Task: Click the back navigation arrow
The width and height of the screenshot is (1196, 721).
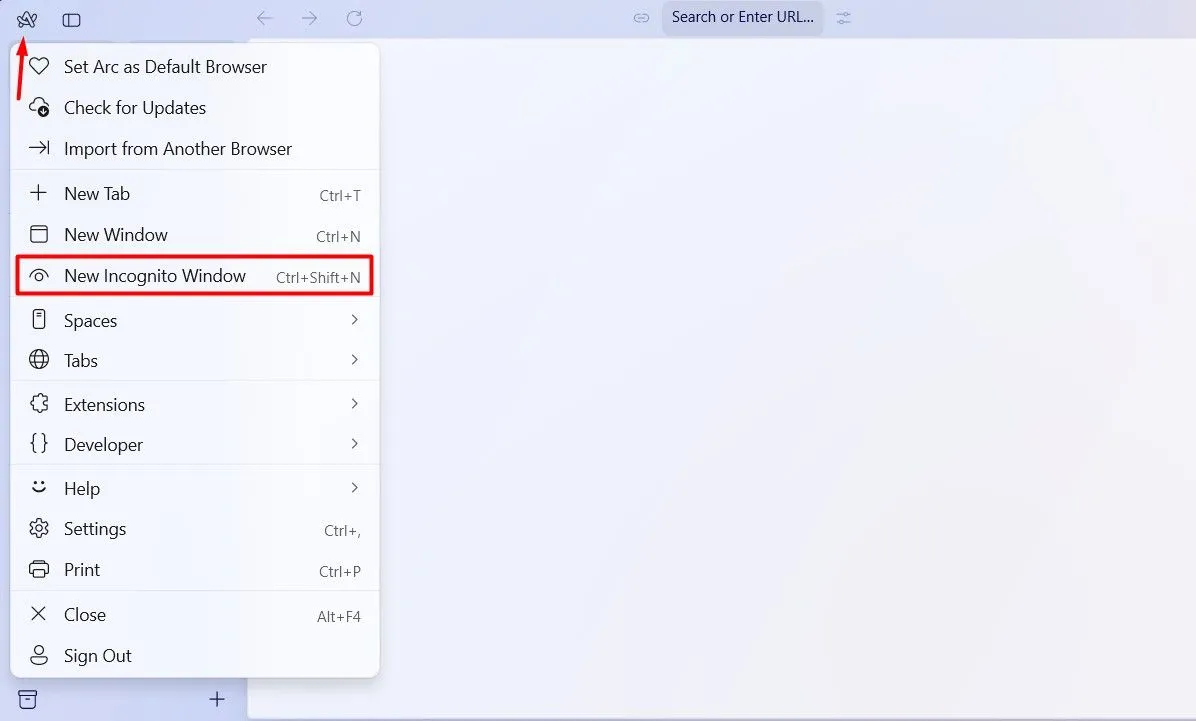Action: pos(264,18)
